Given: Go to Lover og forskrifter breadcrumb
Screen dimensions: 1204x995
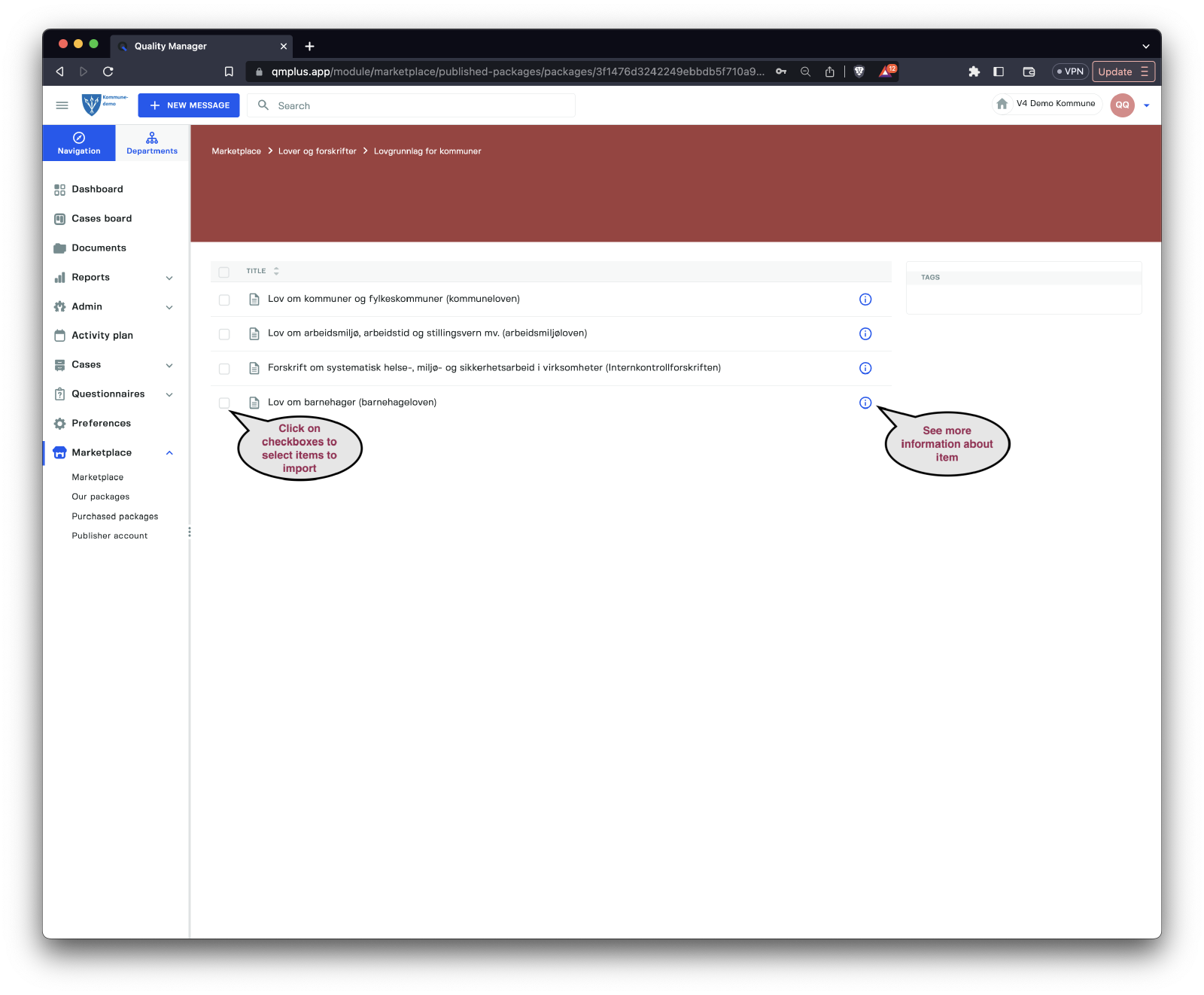Looking at the screenshot, I should (x=317, y=151).
